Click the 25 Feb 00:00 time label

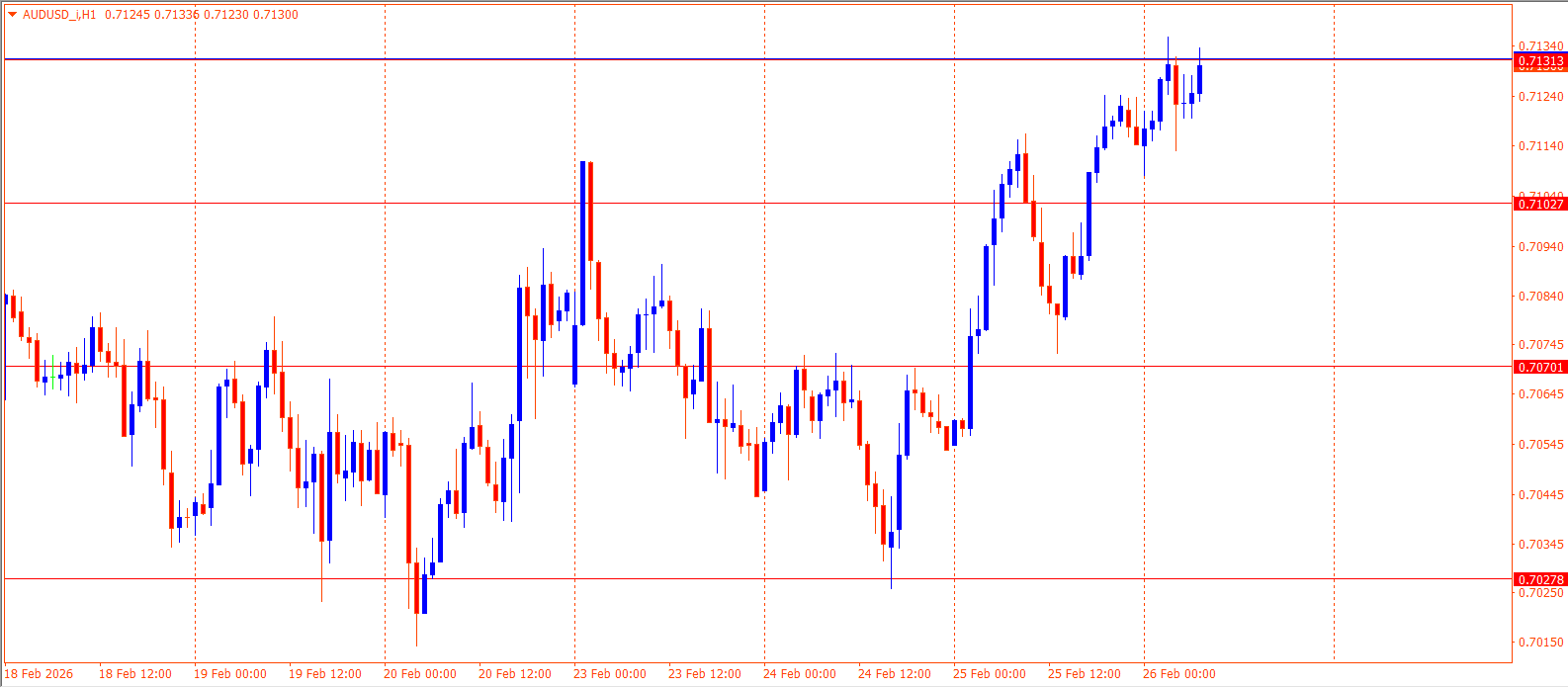[x=990, y=674]
